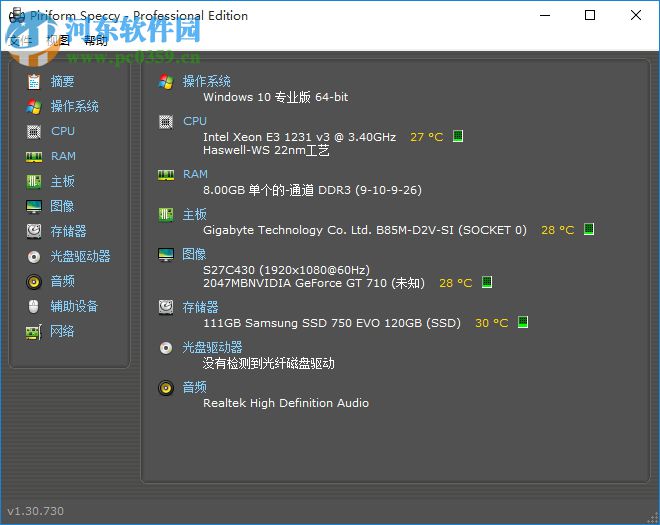Select 8.00GB DDR3 memory text

pyautogui.click(x=312, y=190)
